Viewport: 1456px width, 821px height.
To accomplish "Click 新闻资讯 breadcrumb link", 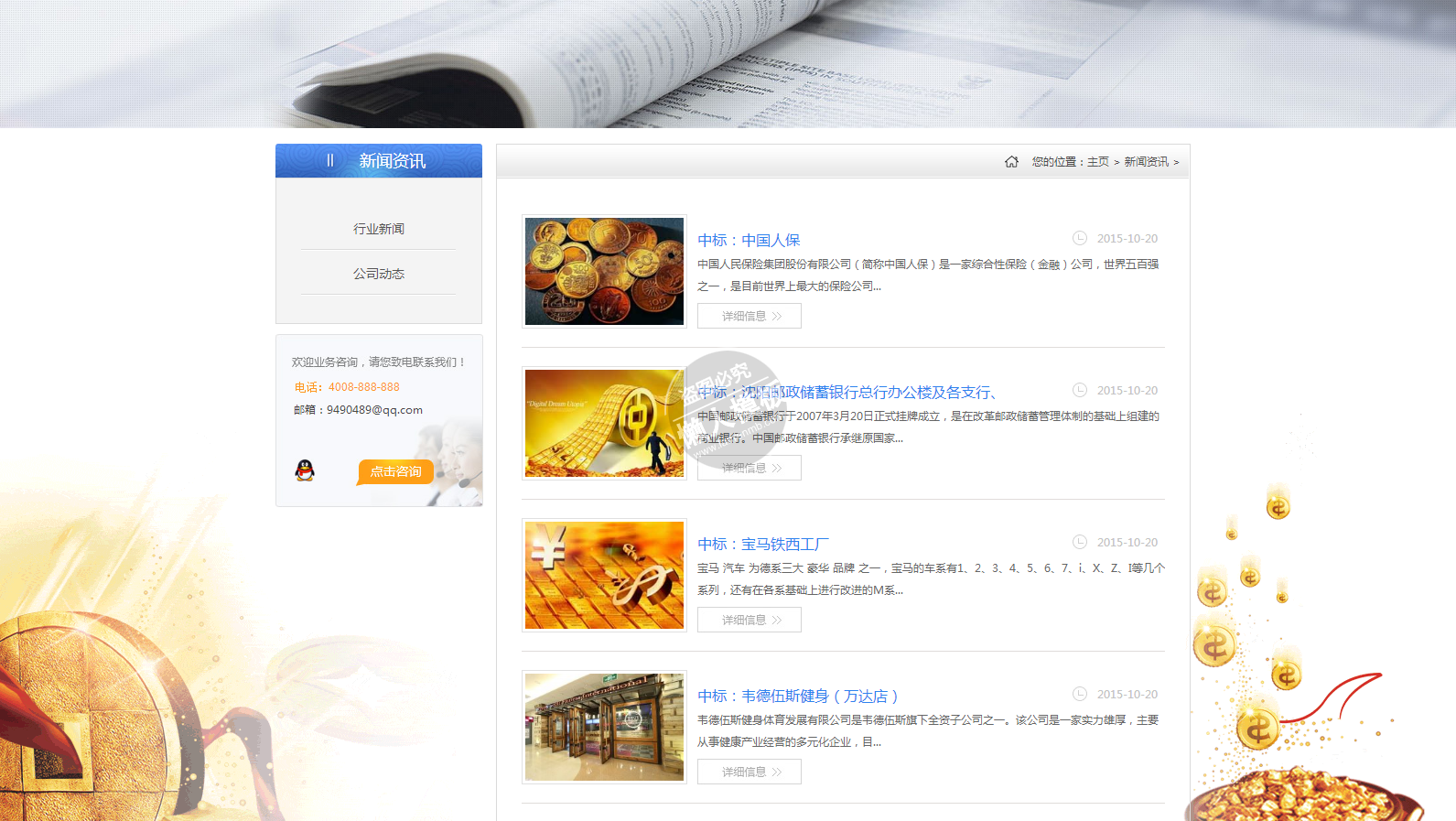I will click(x=1147, y=162).
